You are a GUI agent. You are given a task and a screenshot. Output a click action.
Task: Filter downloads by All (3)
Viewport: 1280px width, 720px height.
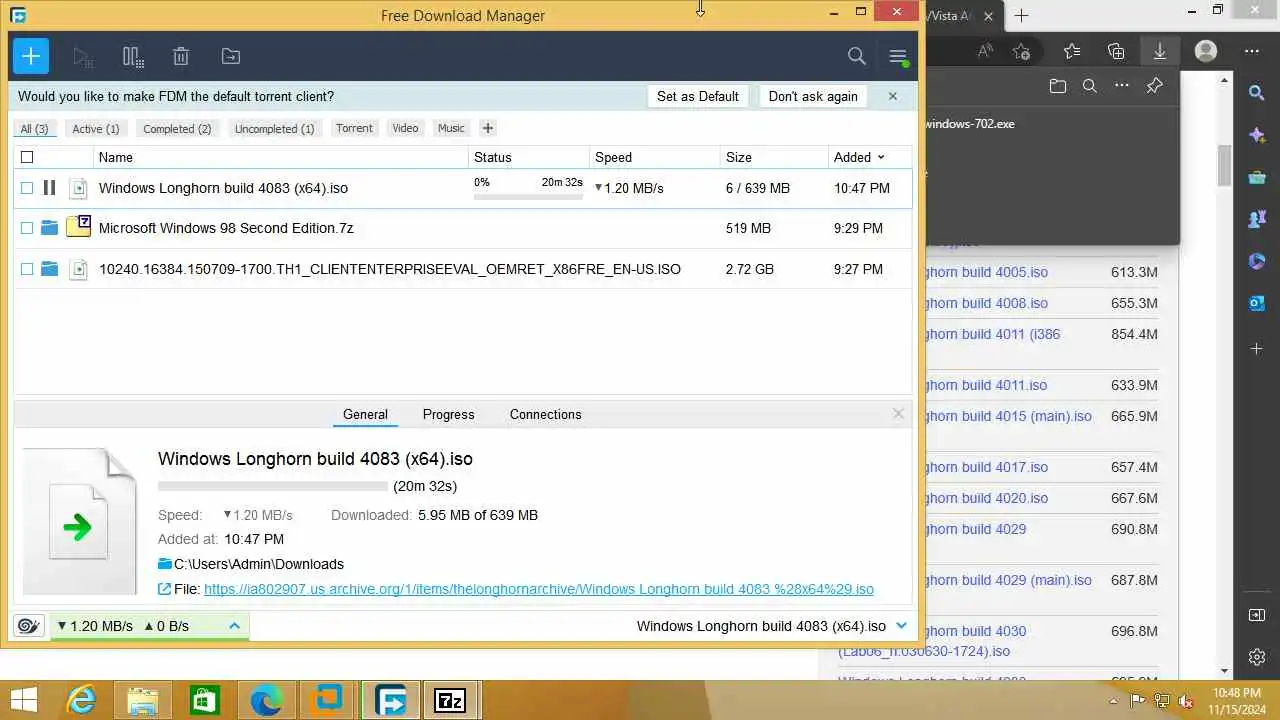coord(35,128)
